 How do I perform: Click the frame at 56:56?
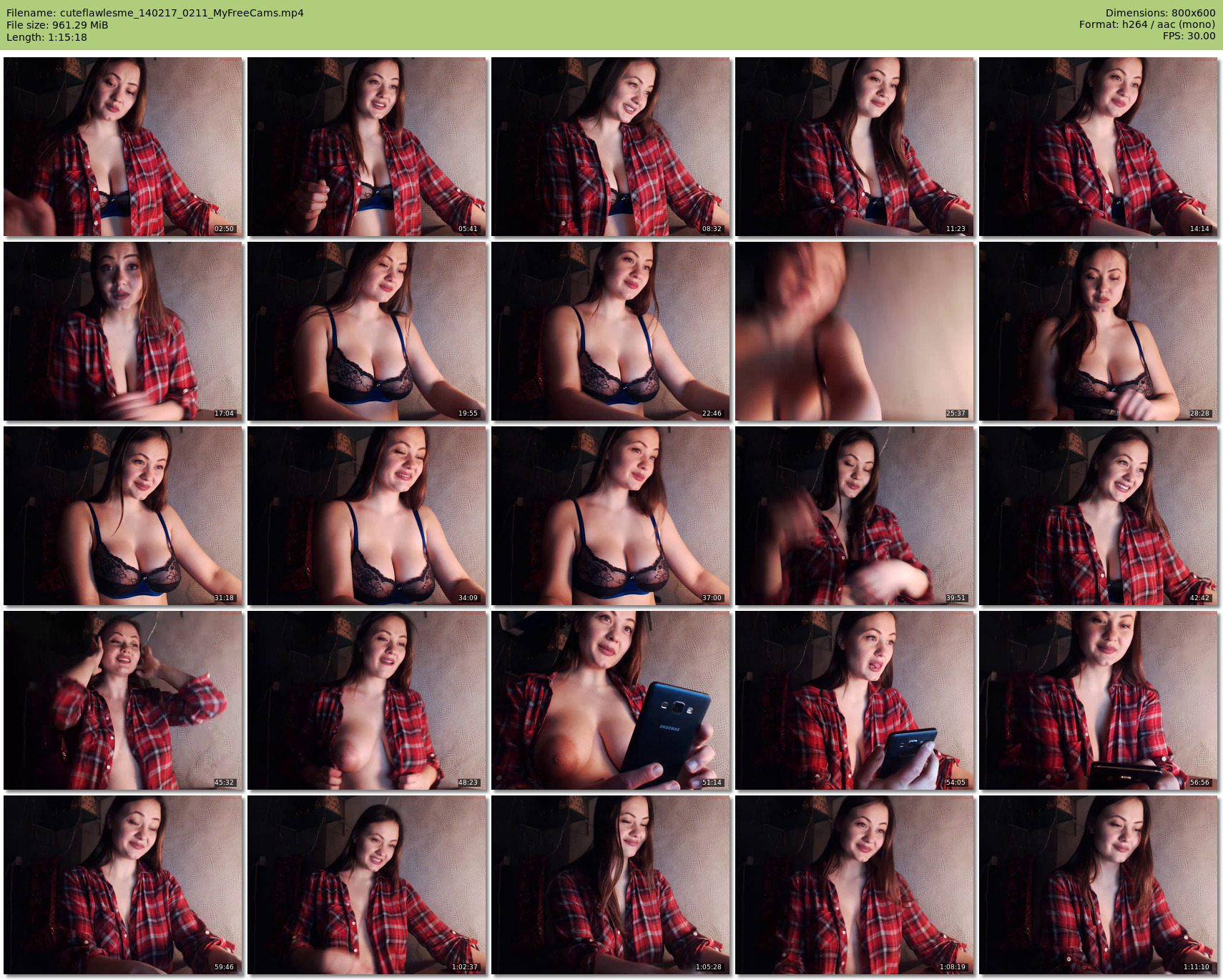click(1099, 700)
